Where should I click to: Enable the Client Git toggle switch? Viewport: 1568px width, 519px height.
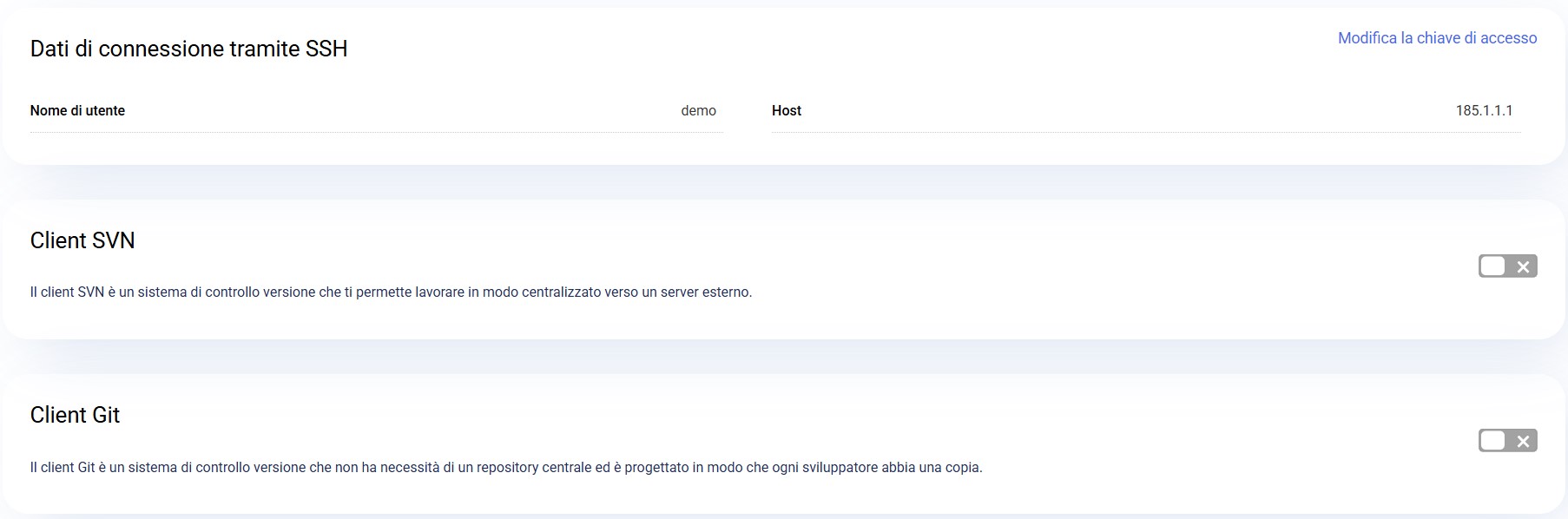tap(1507, 441)
